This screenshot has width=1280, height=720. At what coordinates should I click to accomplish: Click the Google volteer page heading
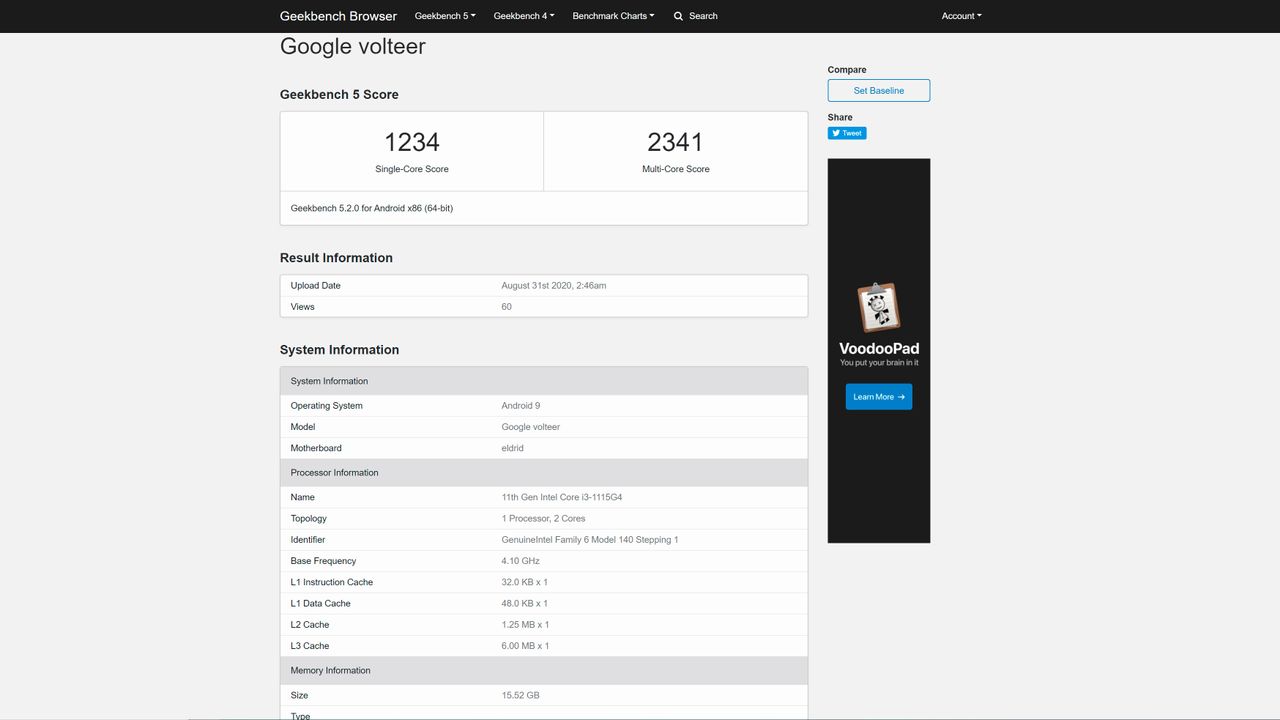point(353,47)
